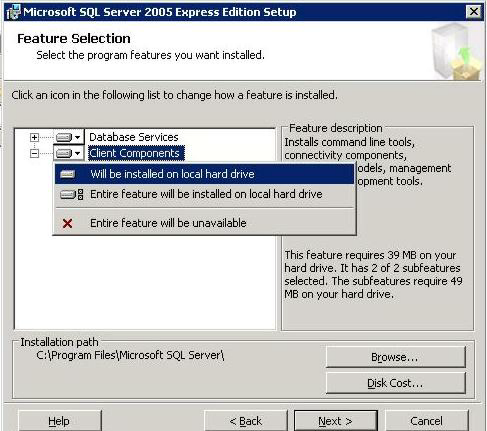Click the Browse... button
Image resolution: width=487 pixels, height=431 pixels.
(395, 357)
